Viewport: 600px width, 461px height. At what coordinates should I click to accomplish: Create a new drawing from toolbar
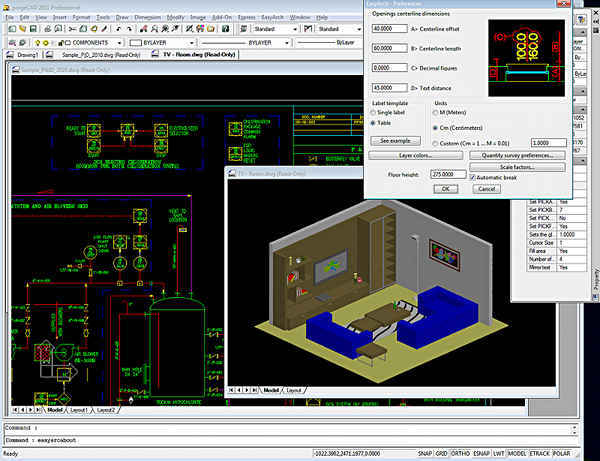(x=12, y=29)
